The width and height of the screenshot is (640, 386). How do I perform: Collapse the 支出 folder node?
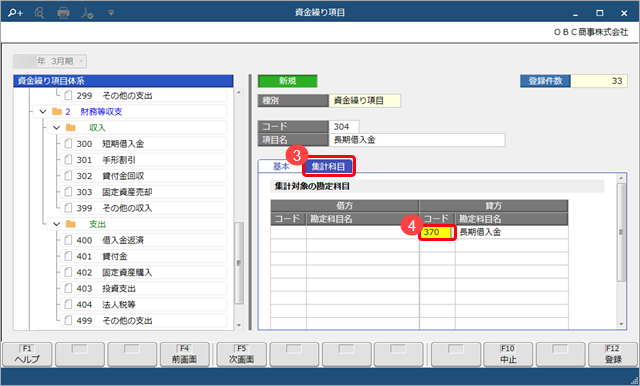coord(57,224)
